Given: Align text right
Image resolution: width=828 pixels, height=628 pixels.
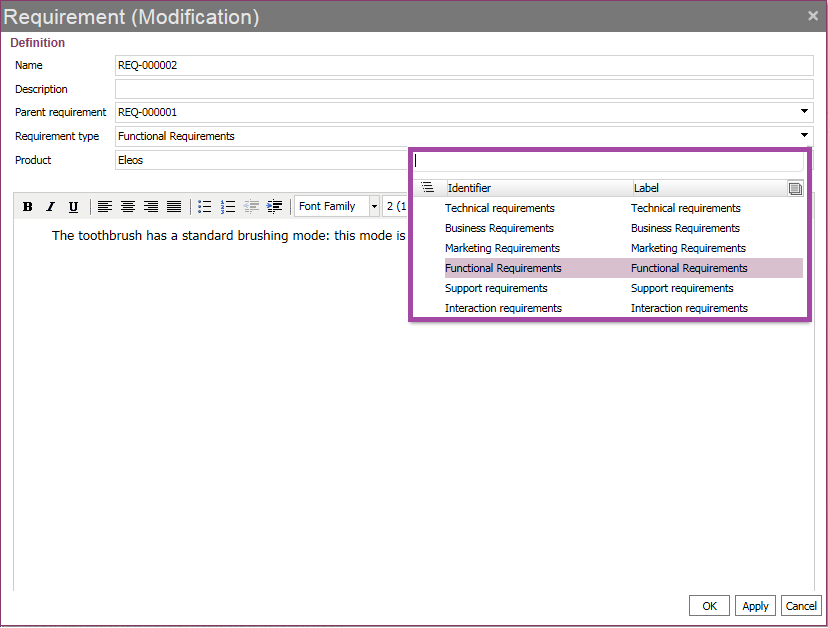Looking at the screenshot, I should click(x=151, y=207).
